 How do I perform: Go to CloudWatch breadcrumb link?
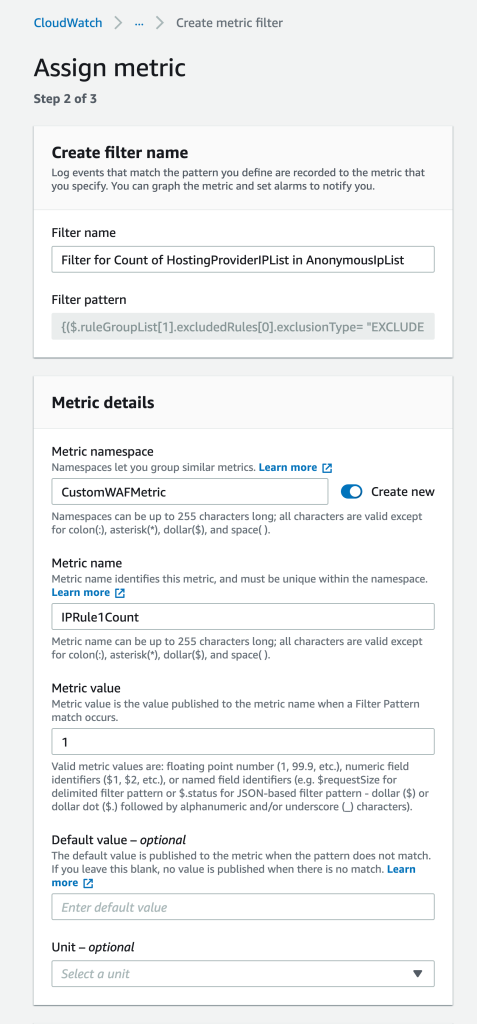pos(68,23)
